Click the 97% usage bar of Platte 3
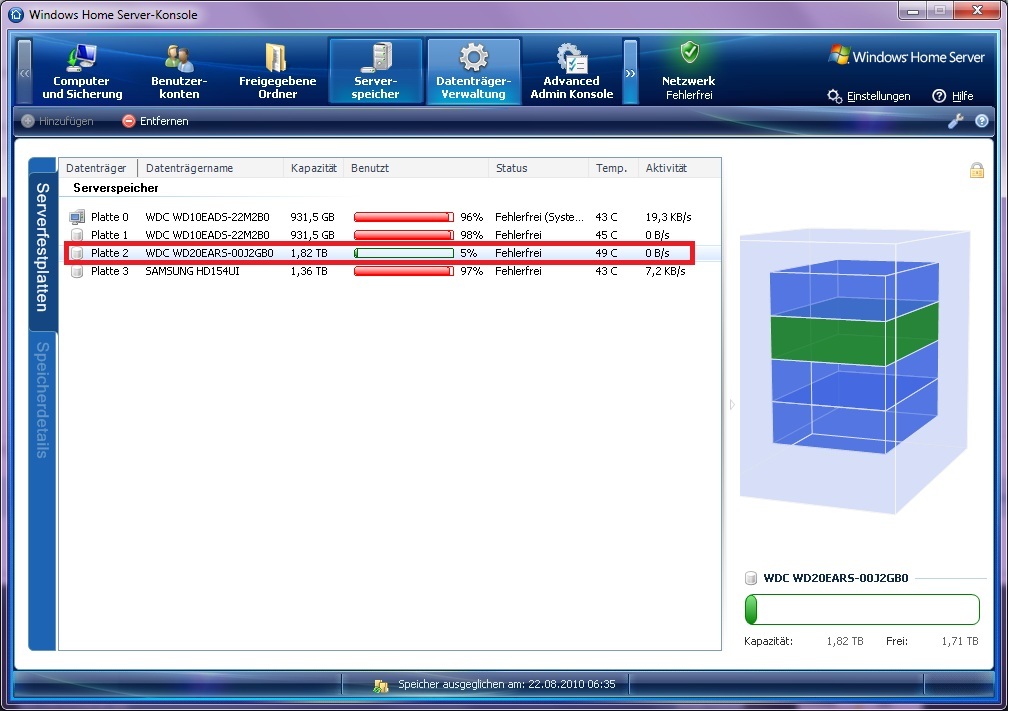This screenshot has width=1009, height=711. (403, 271)
